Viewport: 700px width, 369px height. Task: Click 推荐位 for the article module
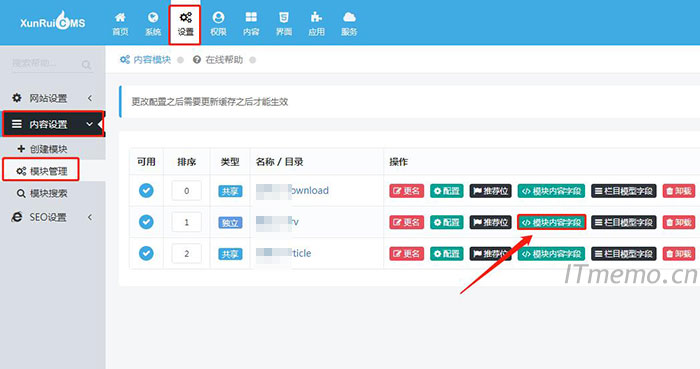point(491,254)
